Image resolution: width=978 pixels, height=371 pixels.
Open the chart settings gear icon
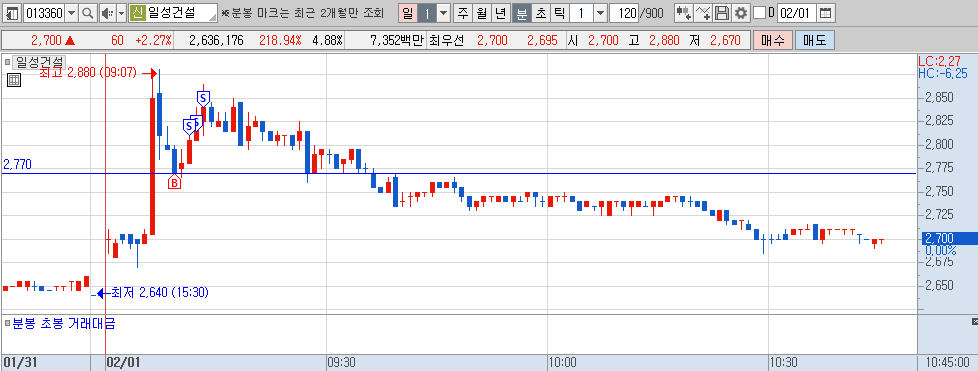pyautogui.click(x=740, y=13)
